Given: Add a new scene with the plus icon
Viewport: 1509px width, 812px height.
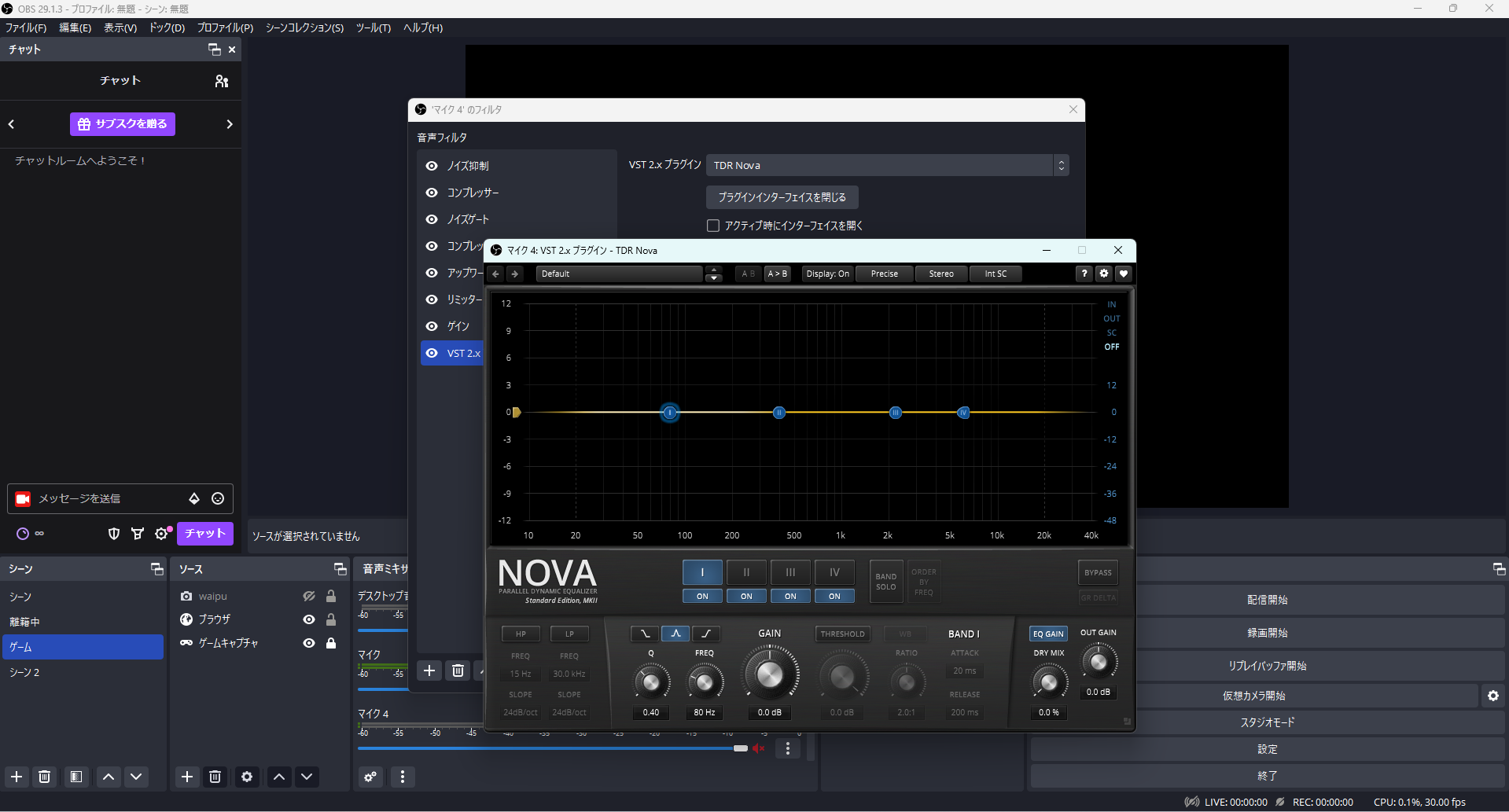Looking at the screenshot, I should (17, 777).
